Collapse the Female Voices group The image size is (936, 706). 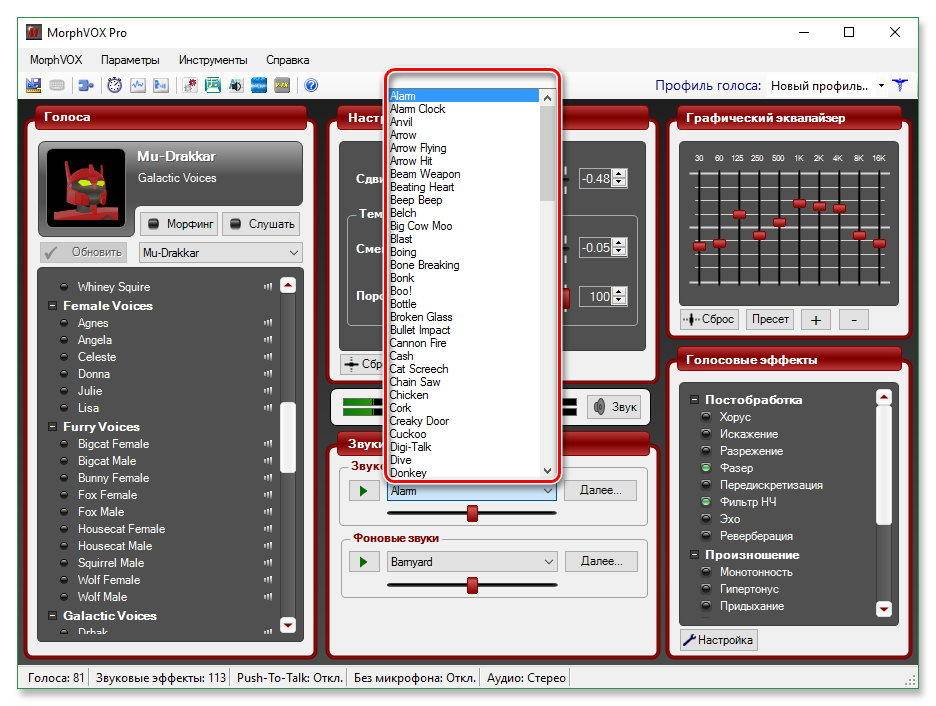click(x=49, y=306)
